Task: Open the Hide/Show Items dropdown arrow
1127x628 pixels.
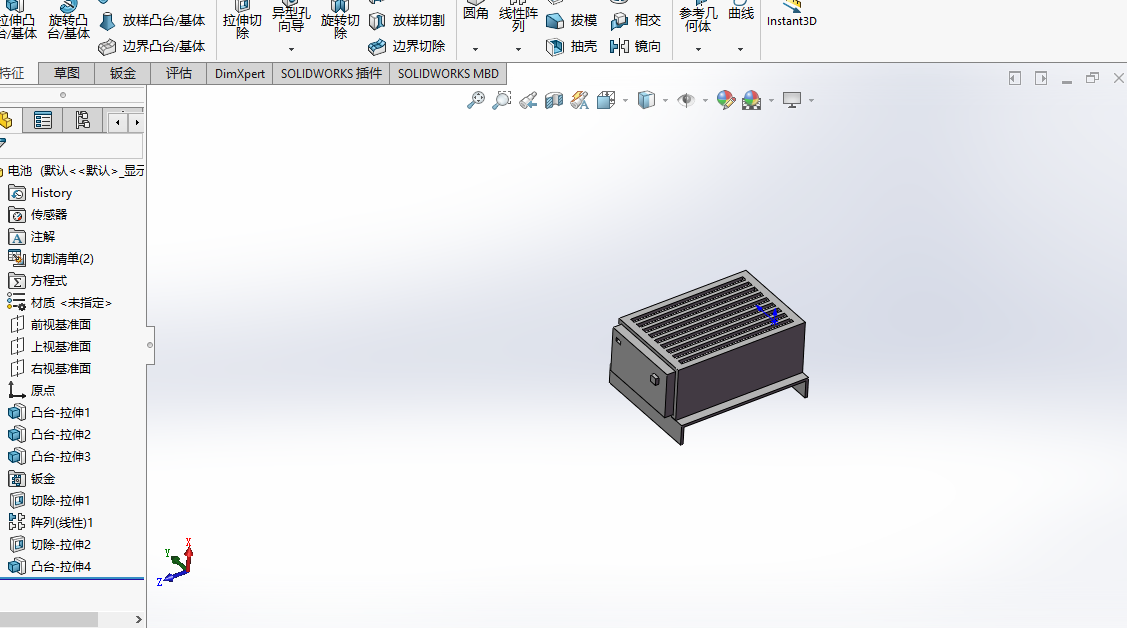Action: [705, 101]
